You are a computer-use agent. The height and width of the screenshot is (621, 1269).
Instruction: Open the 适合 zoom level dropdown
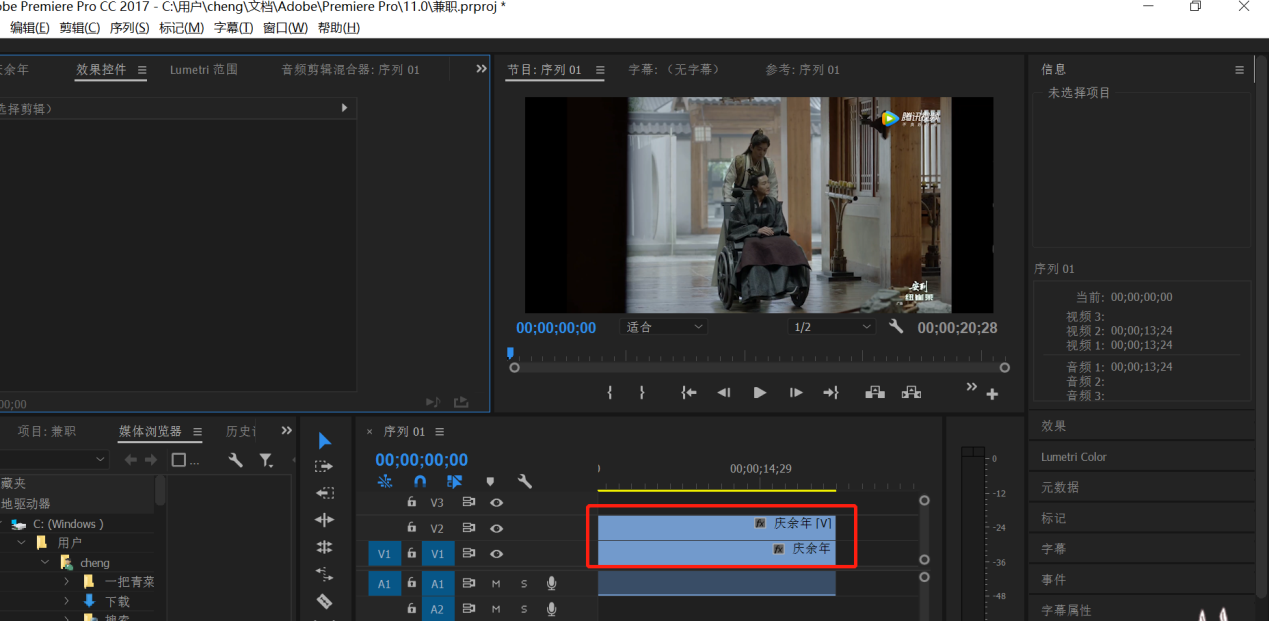tap(664, 327)
